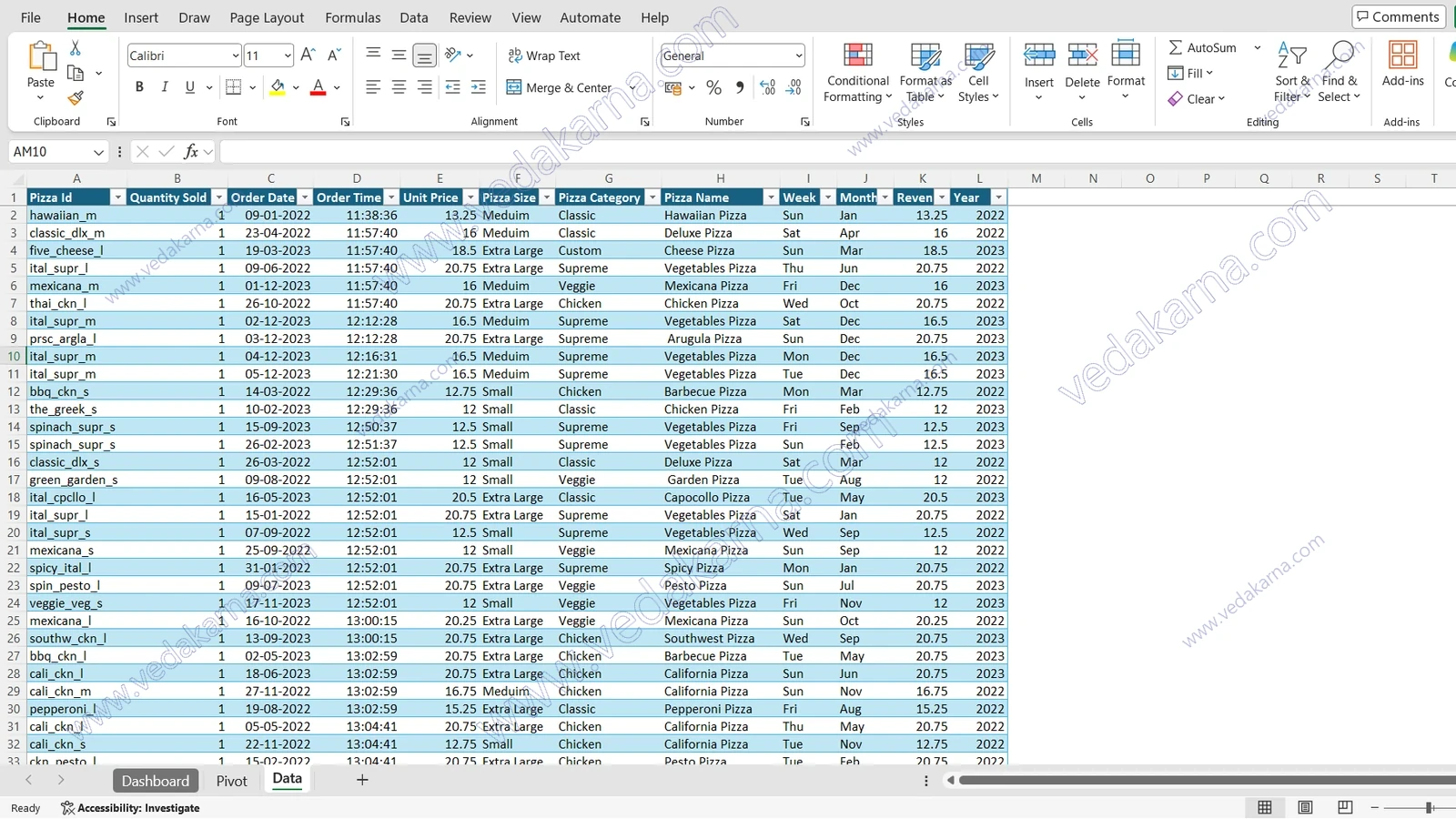Click the AutoSum button
This screenshot has height=819, width=1456.
click(1202, 47)
